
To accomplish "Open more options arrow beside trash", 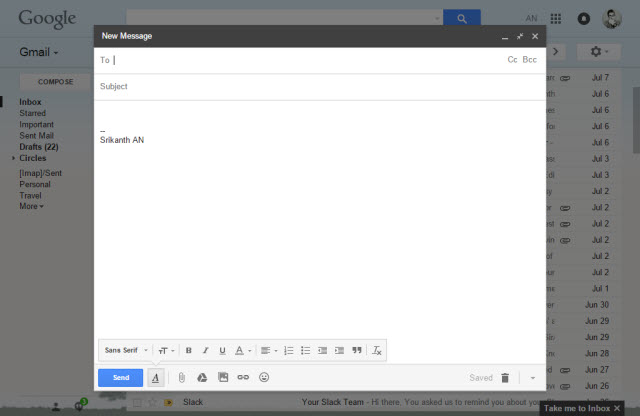I will pos(533,378).
